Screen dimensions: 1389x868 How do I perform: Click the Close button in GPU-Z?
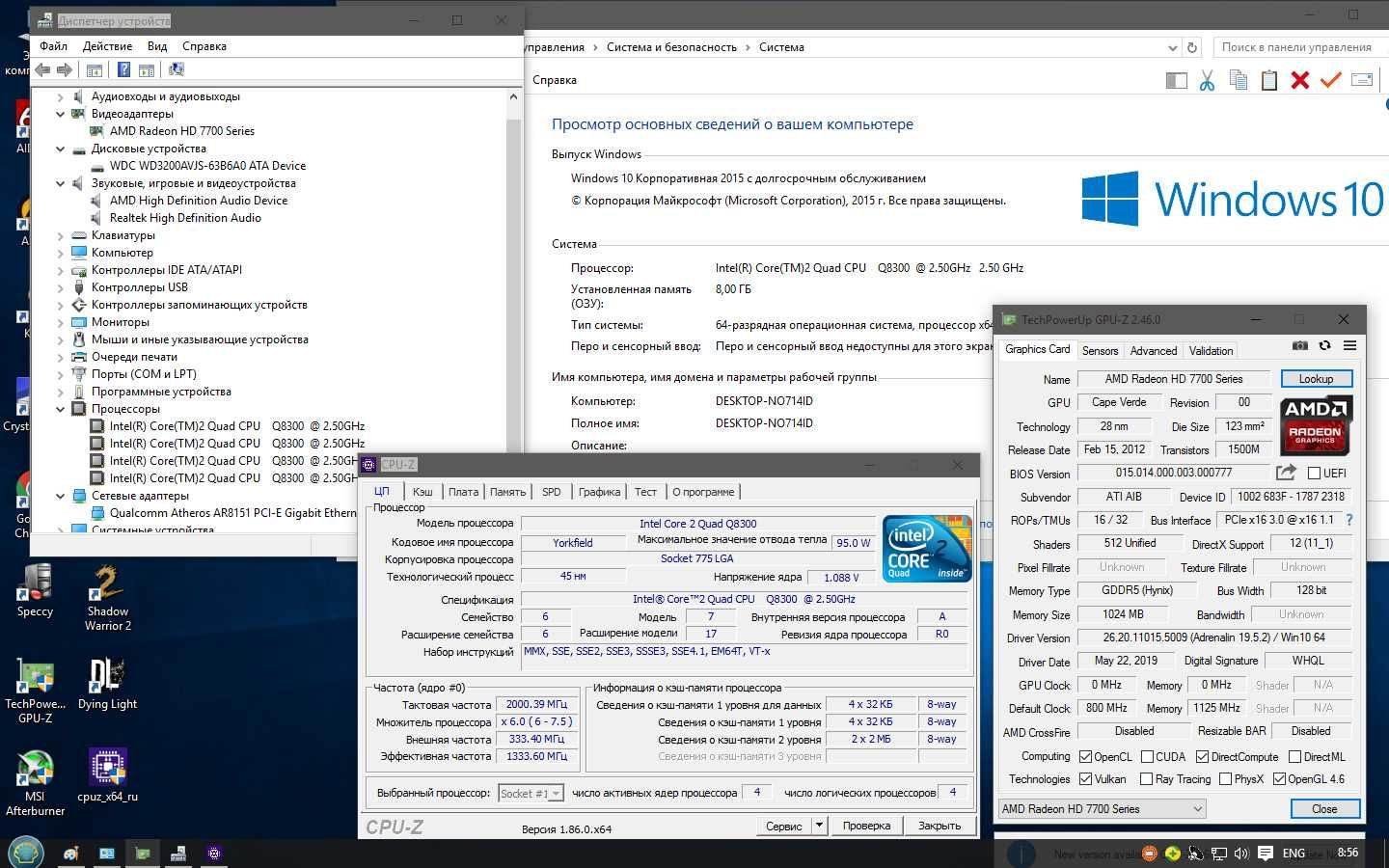tap(1324, 809)
